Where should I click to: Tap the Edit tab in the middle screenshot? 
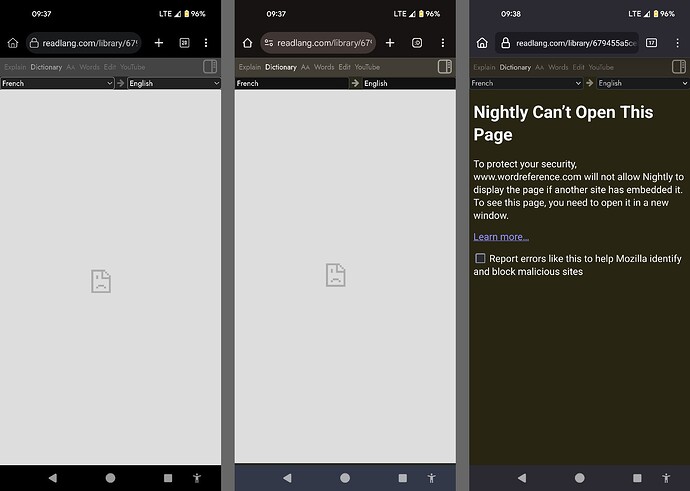pos(344,67)
